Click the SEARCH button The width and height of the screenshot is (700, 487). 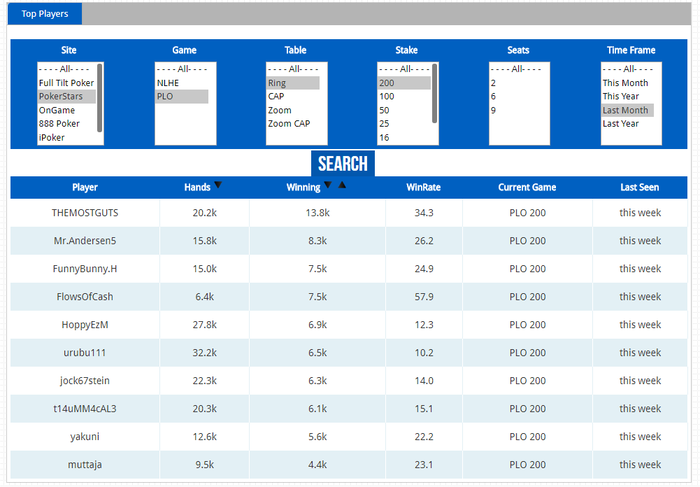click(x=343, y=163)
